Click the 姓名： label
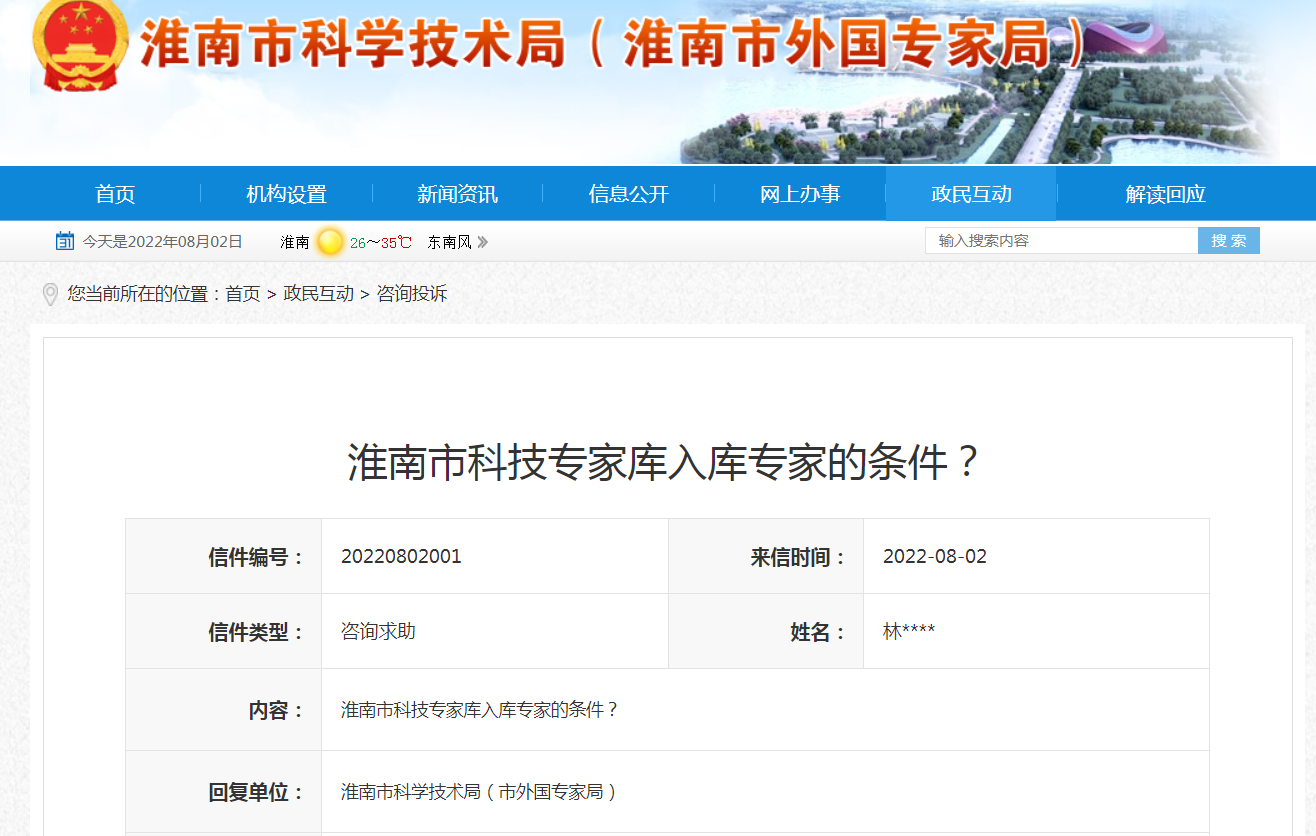The width and height of the screenshot is (1316, 836). (818, 632)
